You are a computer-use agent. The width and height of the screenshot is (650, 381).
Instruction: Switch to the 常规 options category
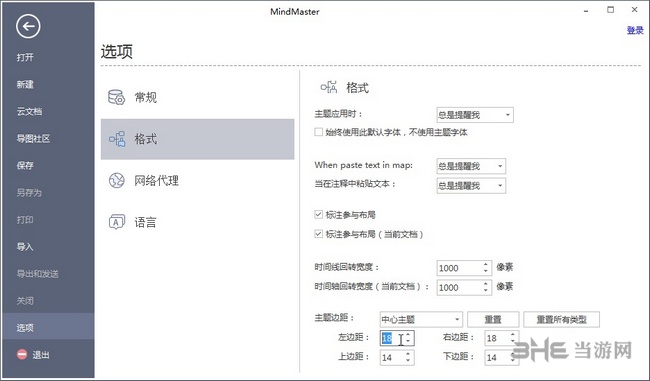tap(197, 97)
